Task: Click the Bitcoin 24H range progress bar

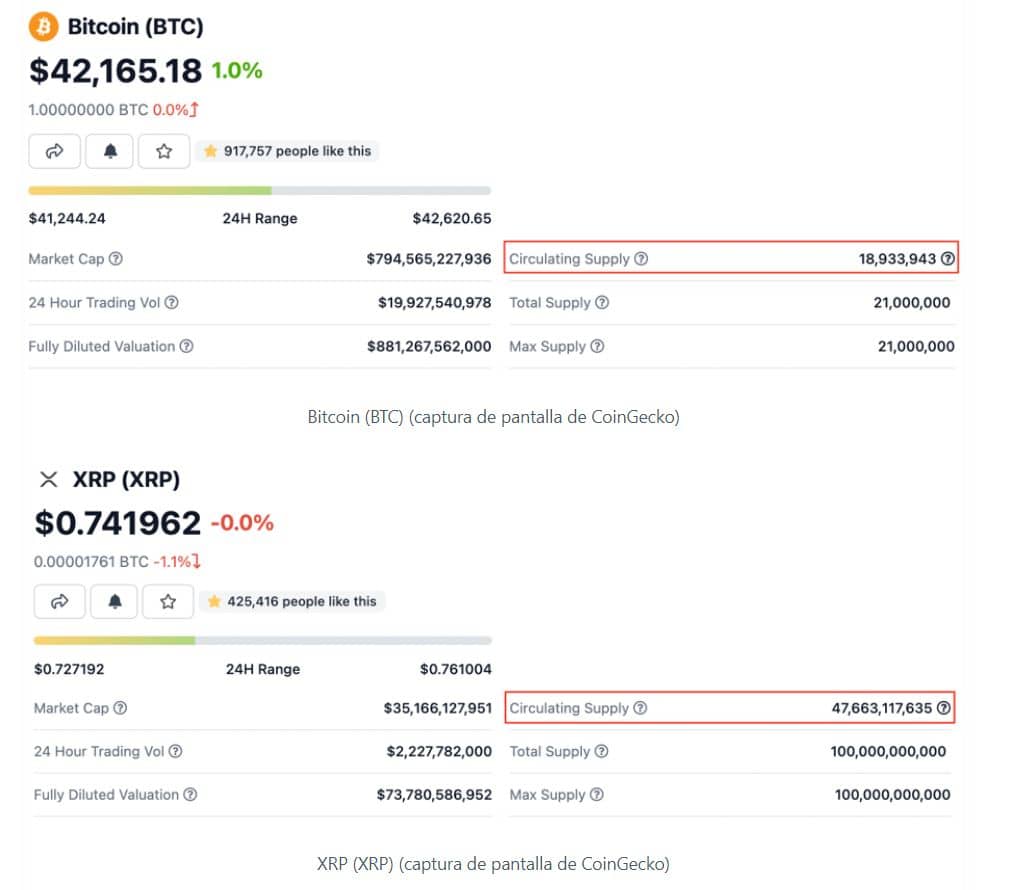Action: (x=259, y=191)
